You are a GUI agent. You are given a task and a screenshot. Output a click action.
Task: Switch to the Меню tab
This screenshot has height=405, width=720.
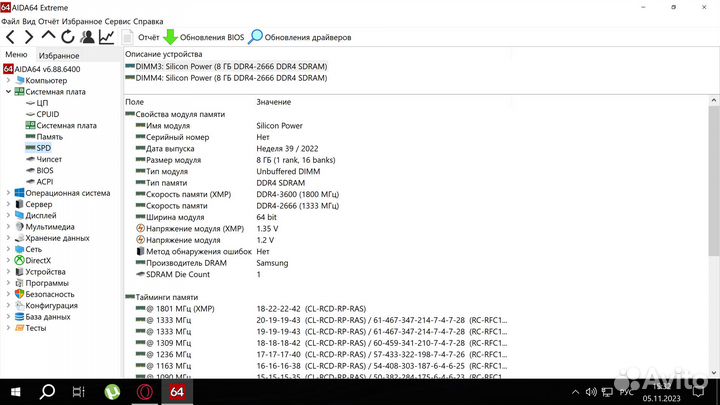[x=17, y=54]
